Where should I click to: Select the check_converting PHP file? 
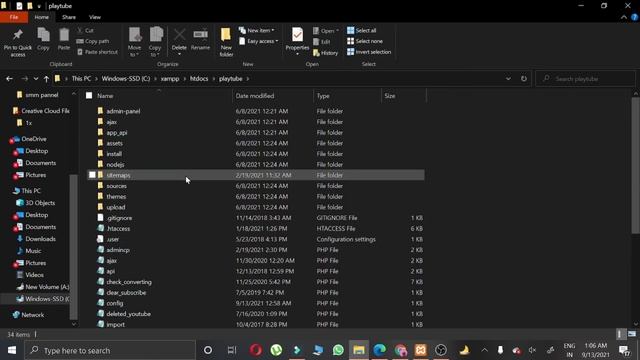(129, 282)
